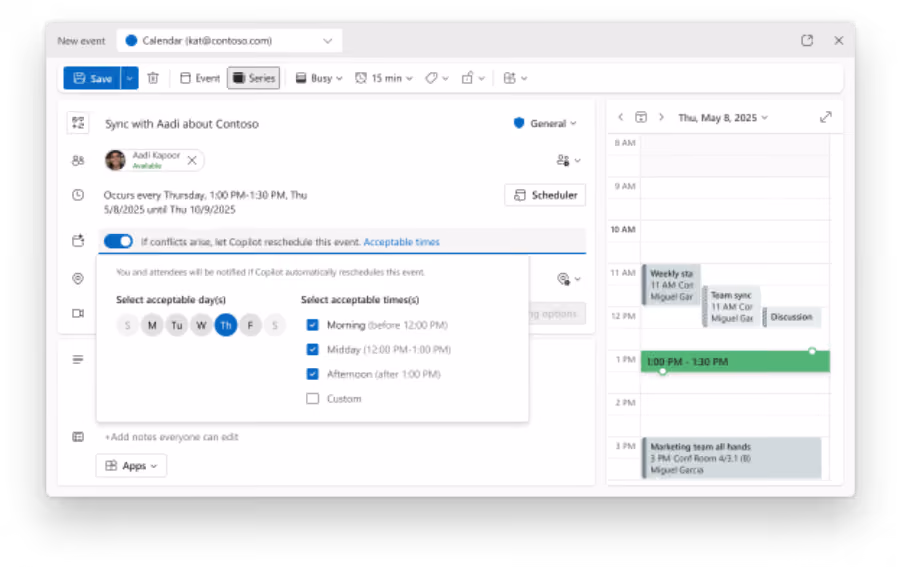Click the Weekly sta calendar event

pyautogui.click(x=671, y=285)
